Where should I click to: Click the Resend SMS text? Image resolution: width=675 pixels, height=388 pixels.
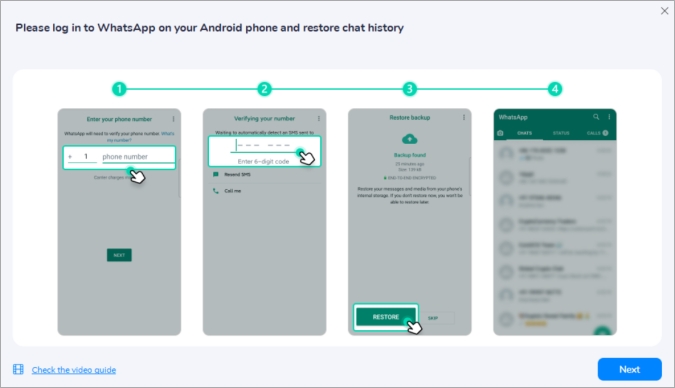[x=237, y=174]
